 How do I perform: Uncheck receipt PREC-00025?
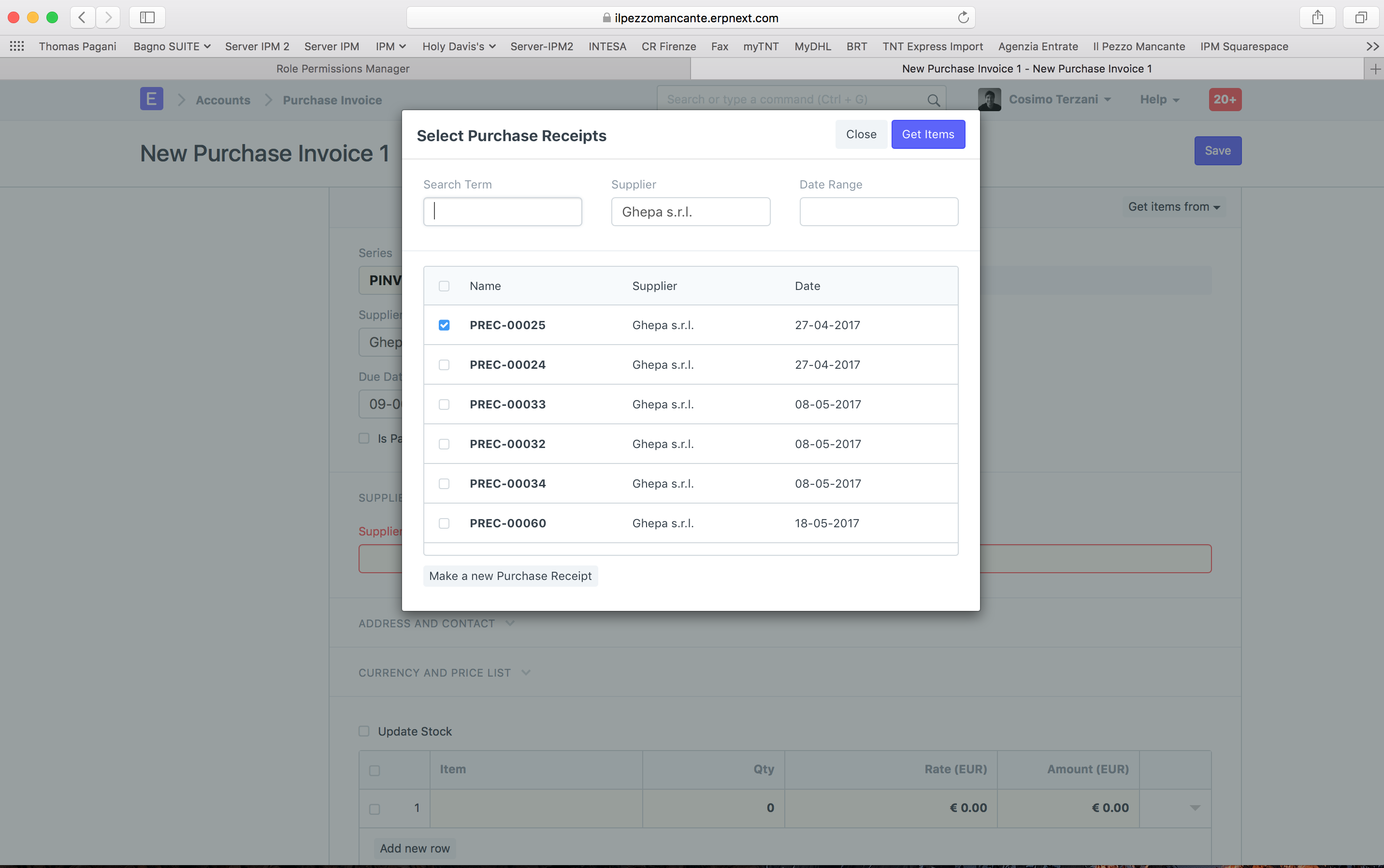(444, 325)
